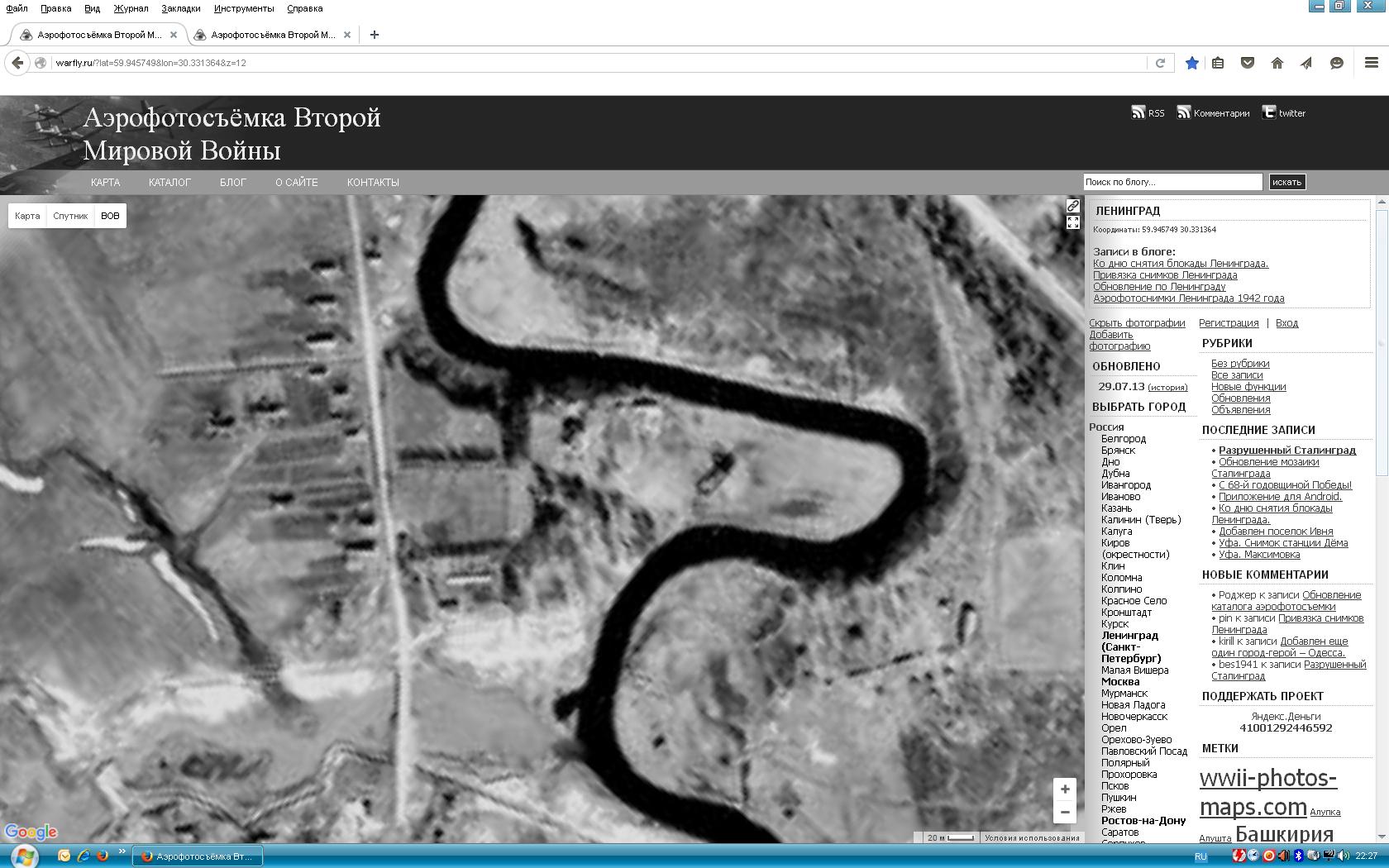Click the искать search button

click(x=1286, y=182)
